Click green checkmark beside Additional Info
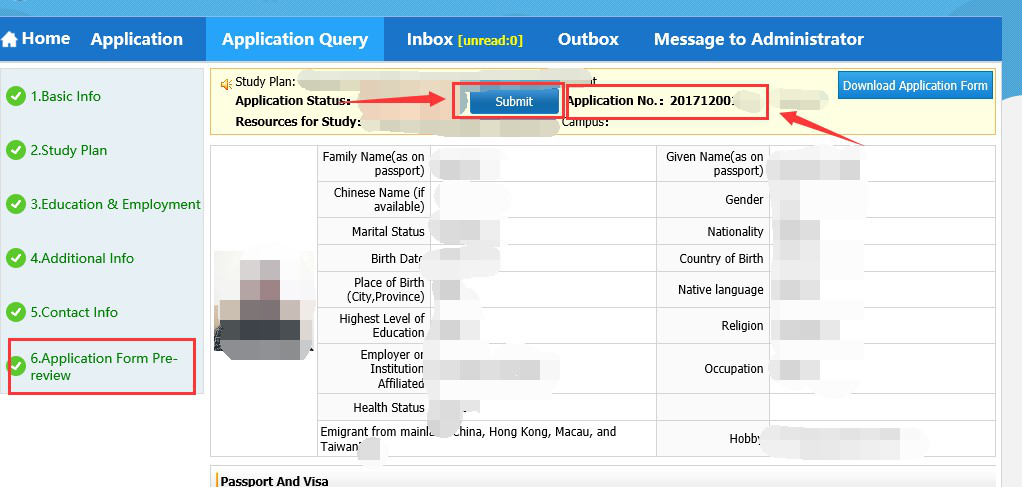This screenshot has width=1022, height=487. coord(16,259)
